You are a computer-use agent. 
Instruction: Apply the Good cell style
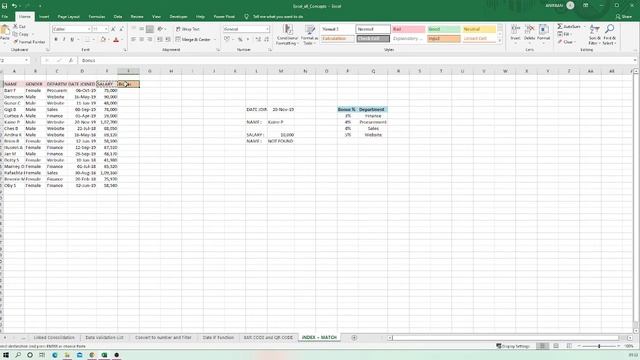[444, 29]
